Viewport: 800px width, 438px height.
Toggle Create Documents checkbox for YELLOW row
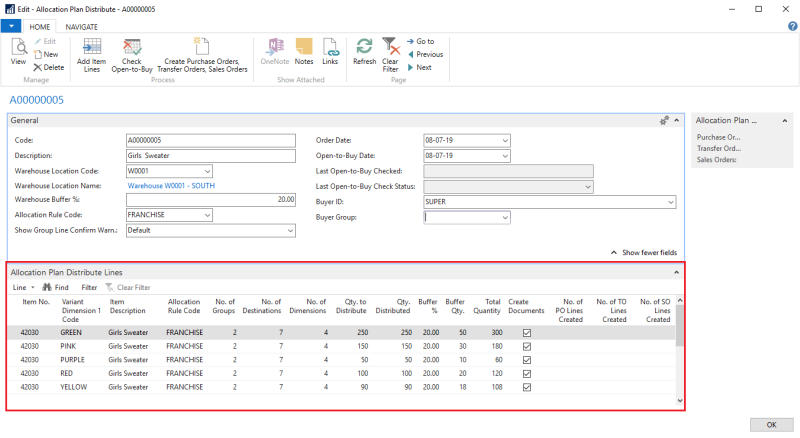[526, 386]
